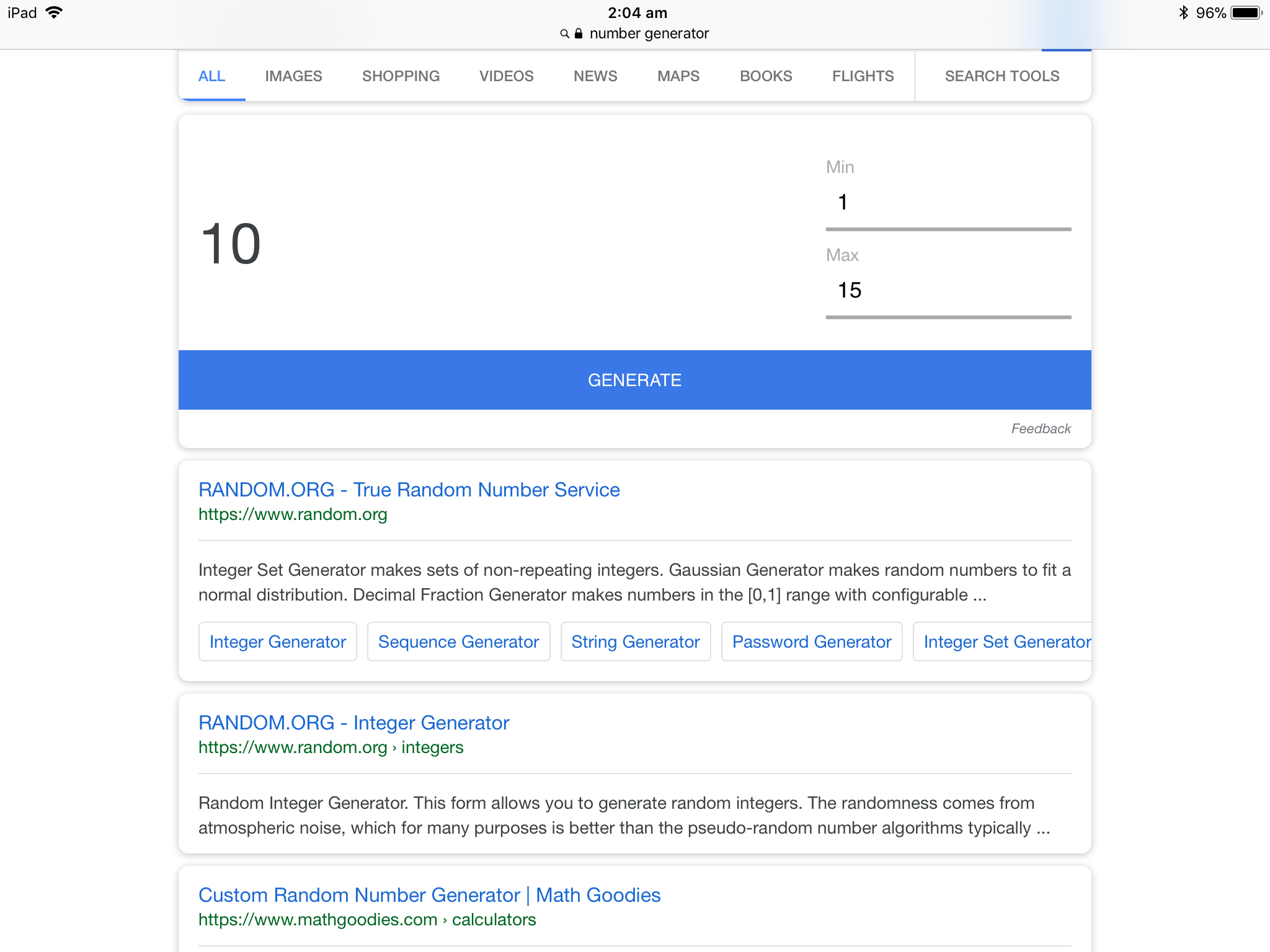
Task: Open the FLIGHTS tab
Action: pos(863,76)
